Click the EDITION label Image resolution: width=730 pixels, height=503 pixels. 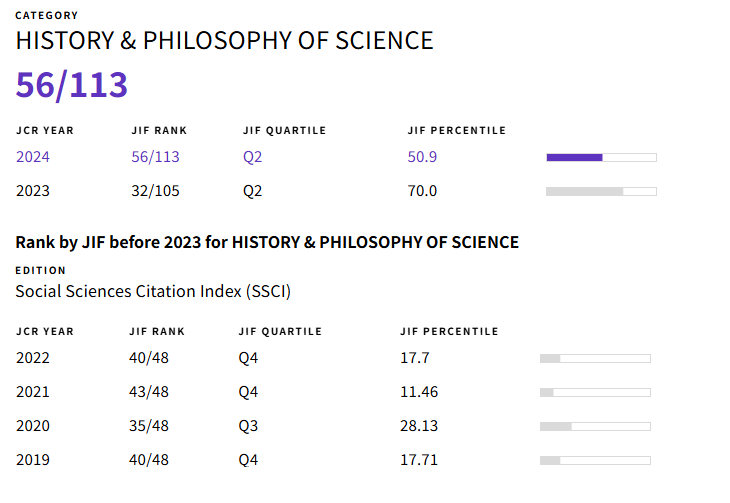pos(41,270)
